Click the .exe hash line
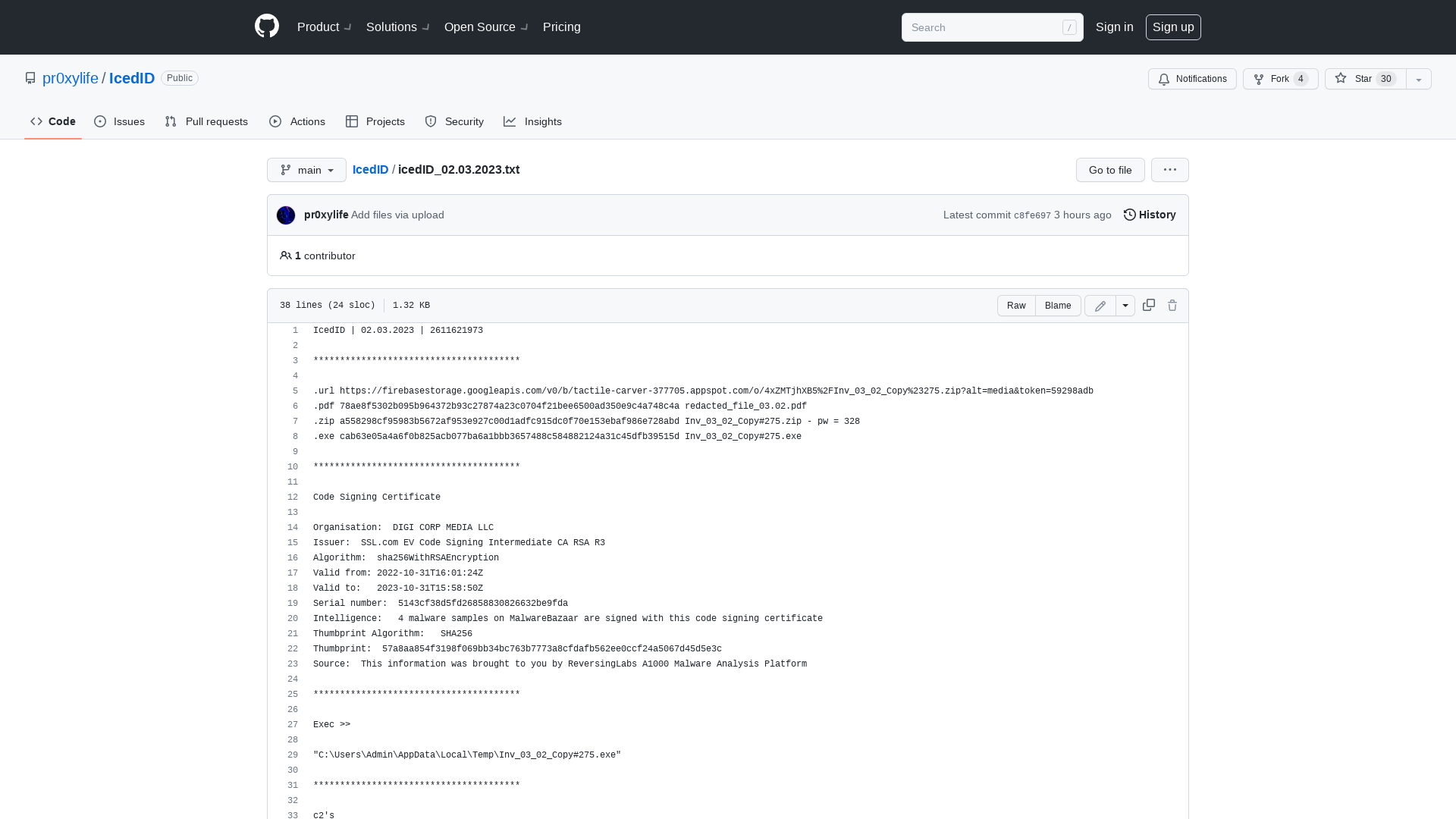Image resolution: width=1456 pixels, height=819 pixels. [x=557, y=437]
